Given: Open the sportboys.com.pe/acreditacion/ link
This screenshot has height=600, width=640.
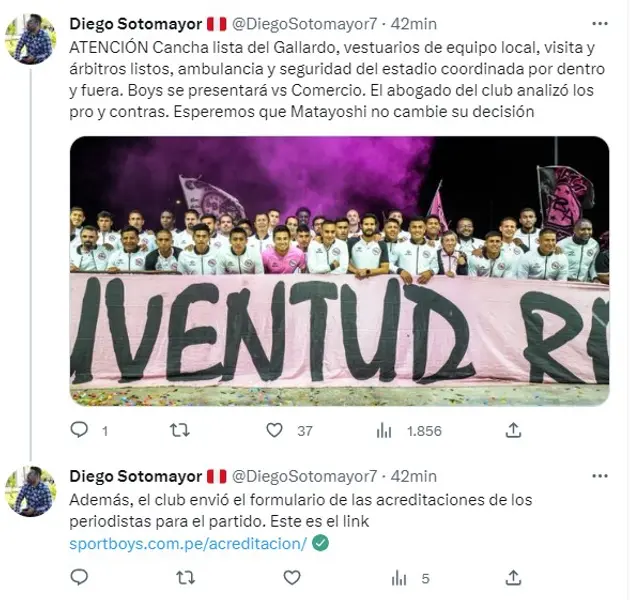Looking at the screenshot, I should [188, 544].
